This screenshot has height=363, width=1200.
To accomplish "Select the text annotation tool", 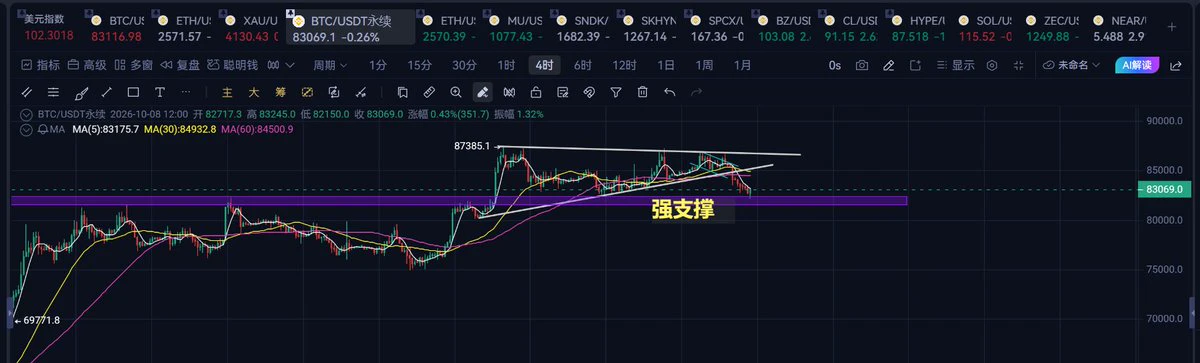I will click(159, 92).
